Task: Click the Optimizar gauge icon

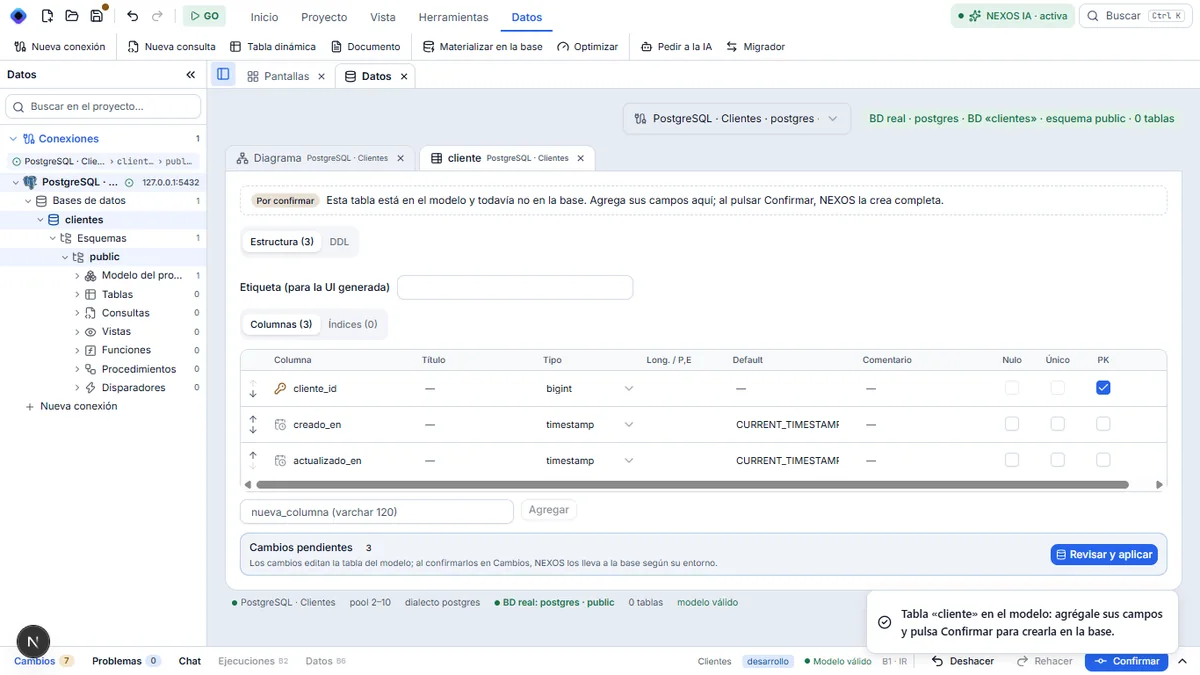Action: pyautogui.click(x=563, y=47)
